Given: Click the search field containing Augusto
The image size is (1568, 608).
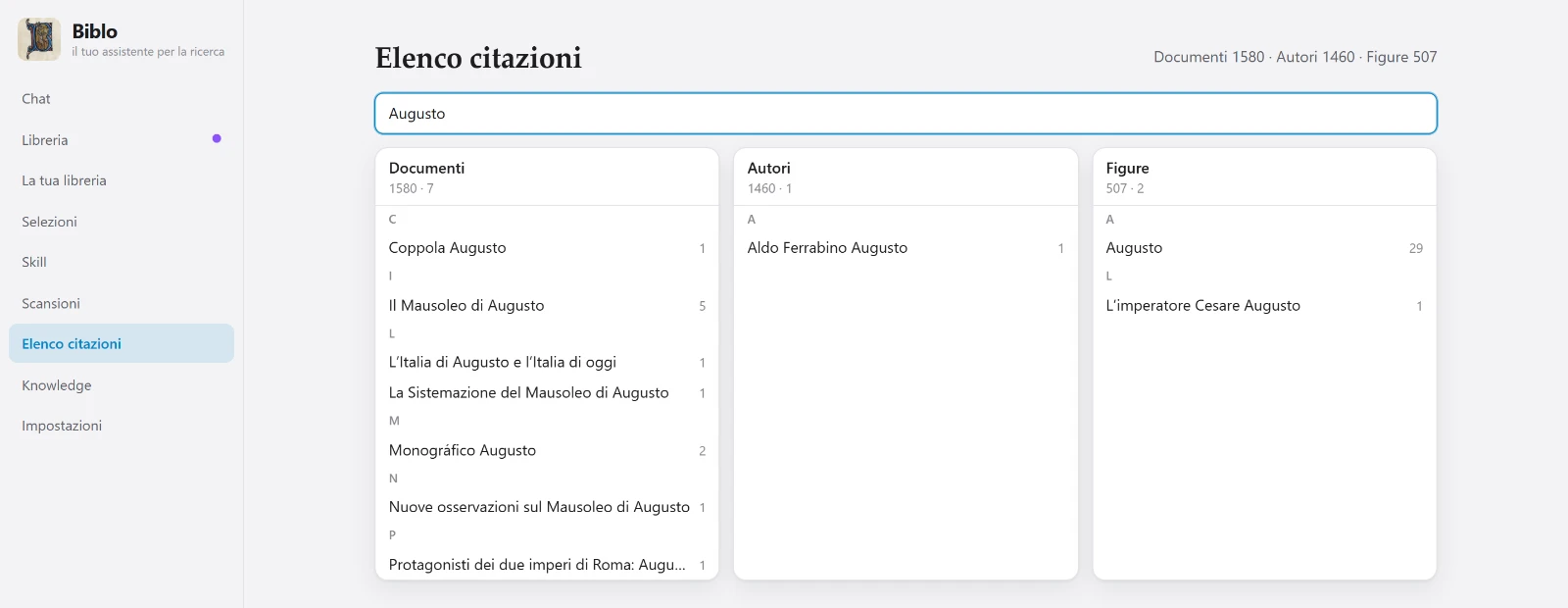Looking at the screenshot, I should click(x=906, y=114).
